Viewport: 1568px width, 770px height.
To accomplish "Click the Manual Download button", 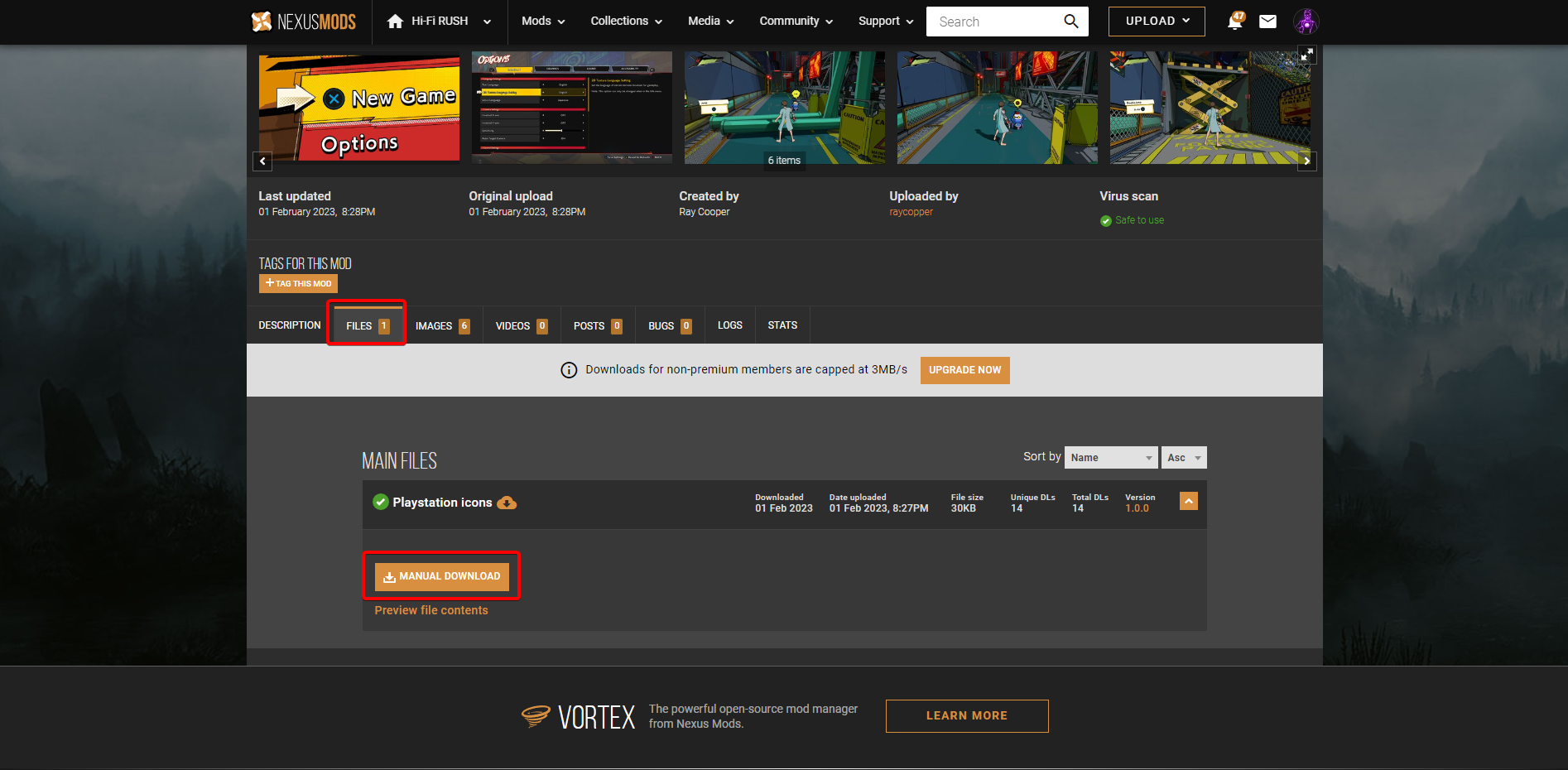I will (442, 576).
